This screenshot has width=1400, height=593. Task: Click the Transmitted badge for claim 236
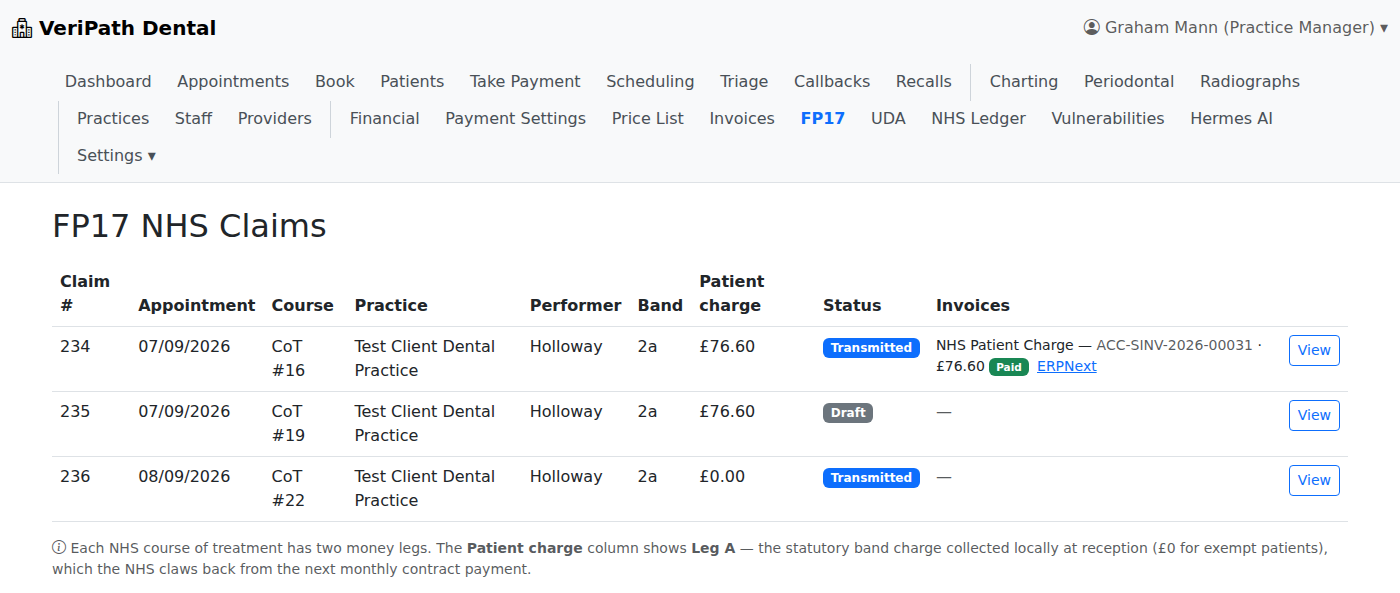click(x=871, y=478)
